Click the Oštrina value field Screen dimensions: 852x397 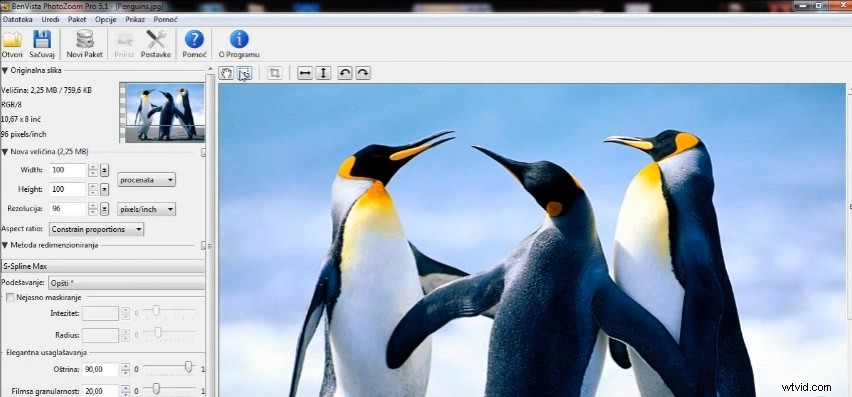click(x=100, y=370)
